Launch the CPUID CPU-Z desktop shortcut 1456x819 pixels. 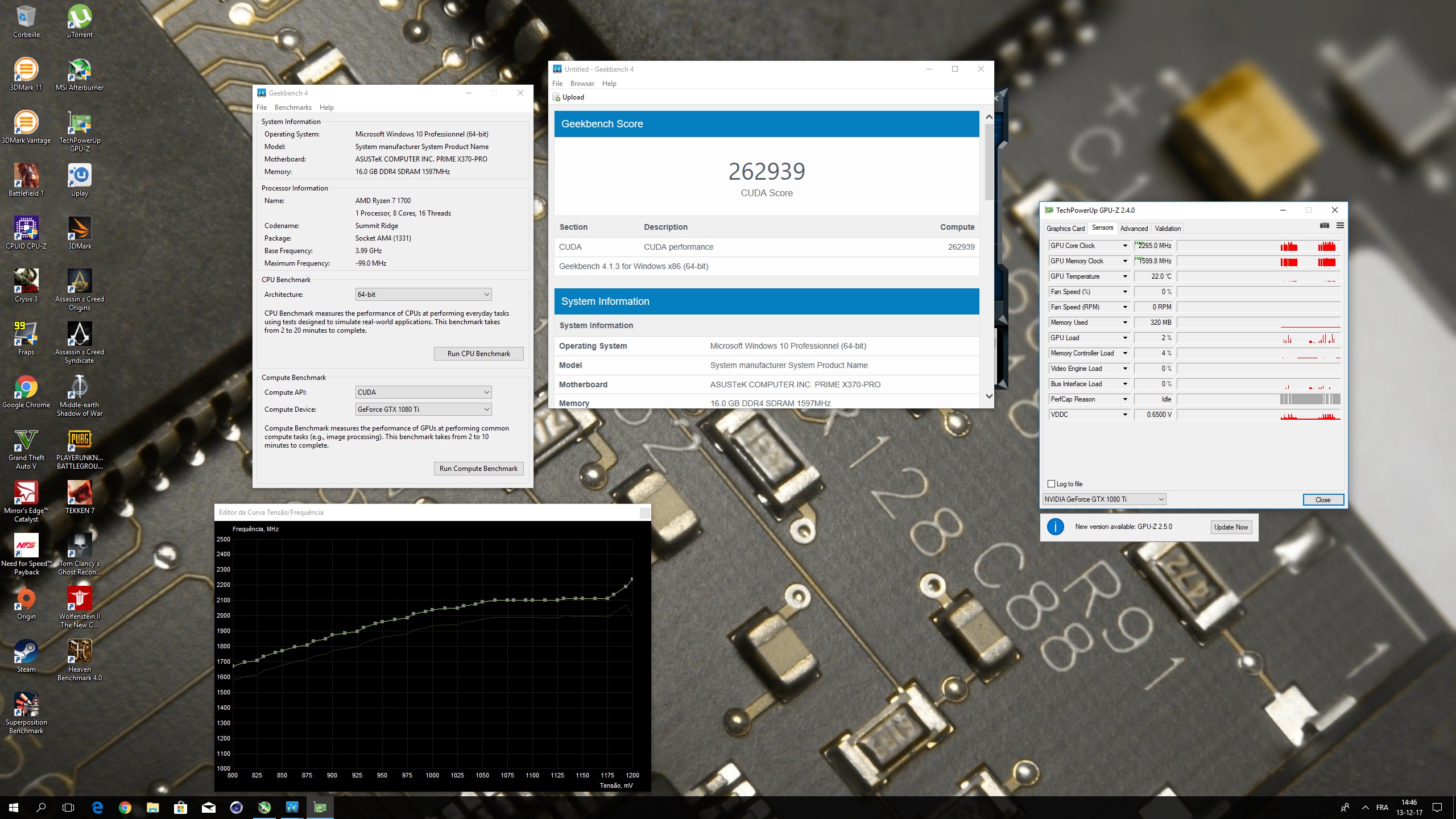pos(26,233)
